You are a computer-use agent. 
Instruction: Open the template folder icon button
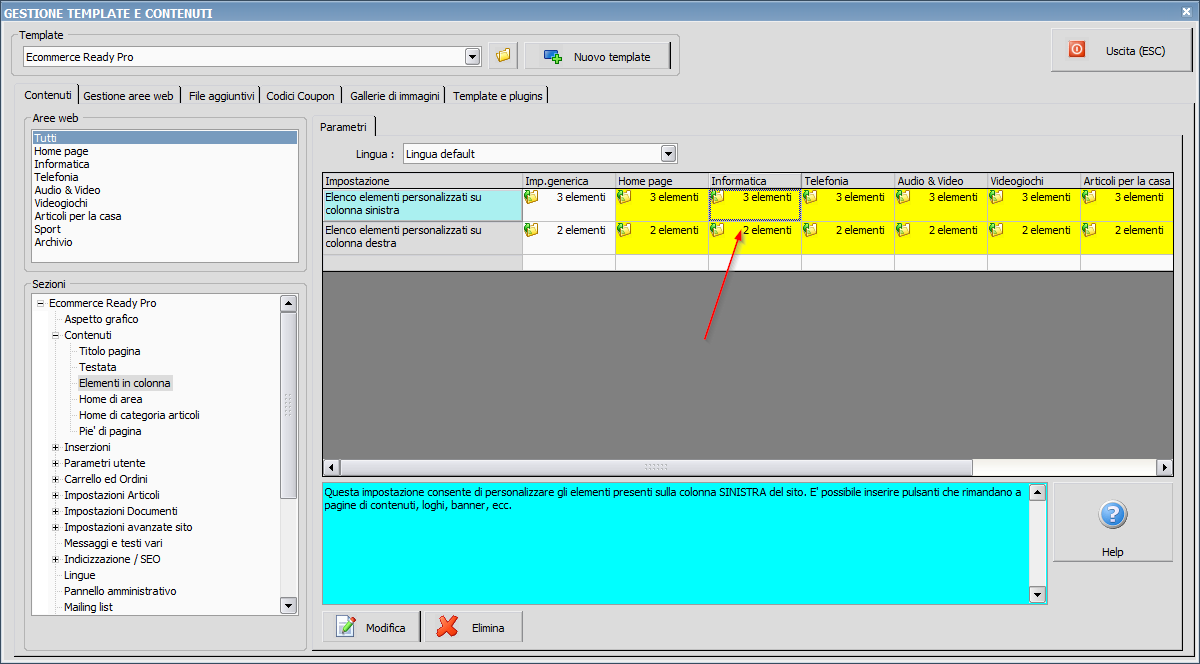503,56
